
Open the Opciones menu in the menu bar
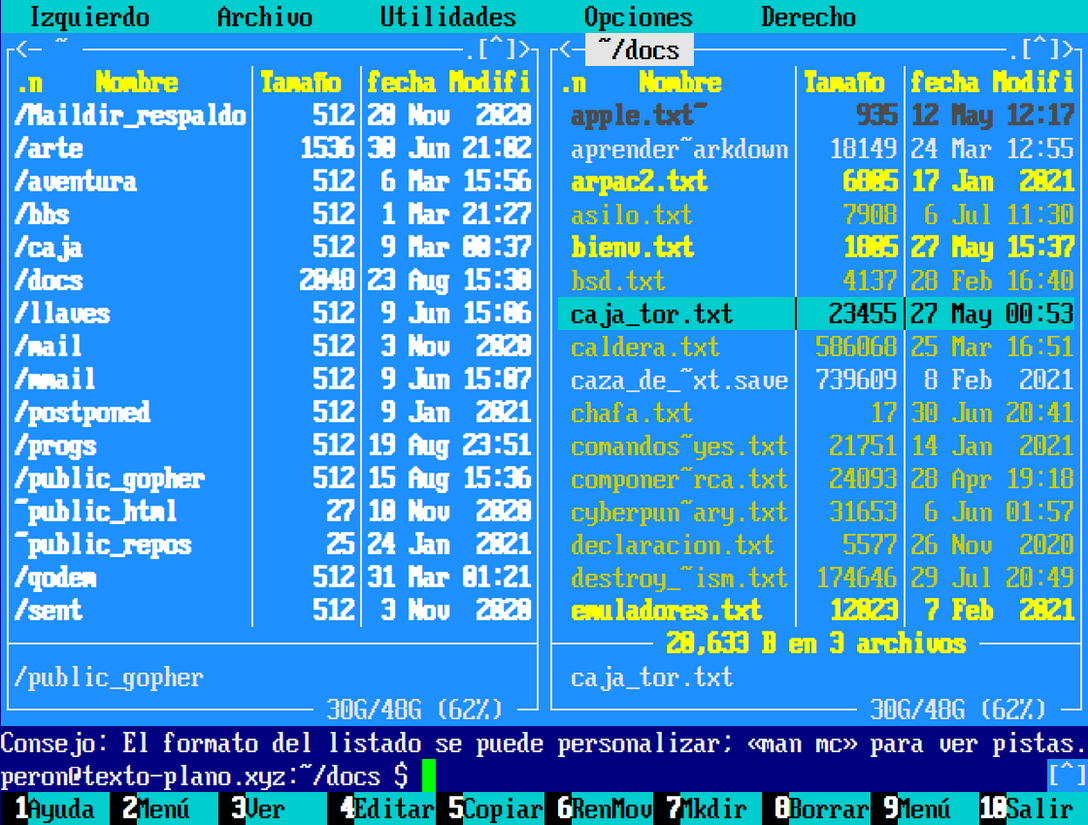click(638, 17)
